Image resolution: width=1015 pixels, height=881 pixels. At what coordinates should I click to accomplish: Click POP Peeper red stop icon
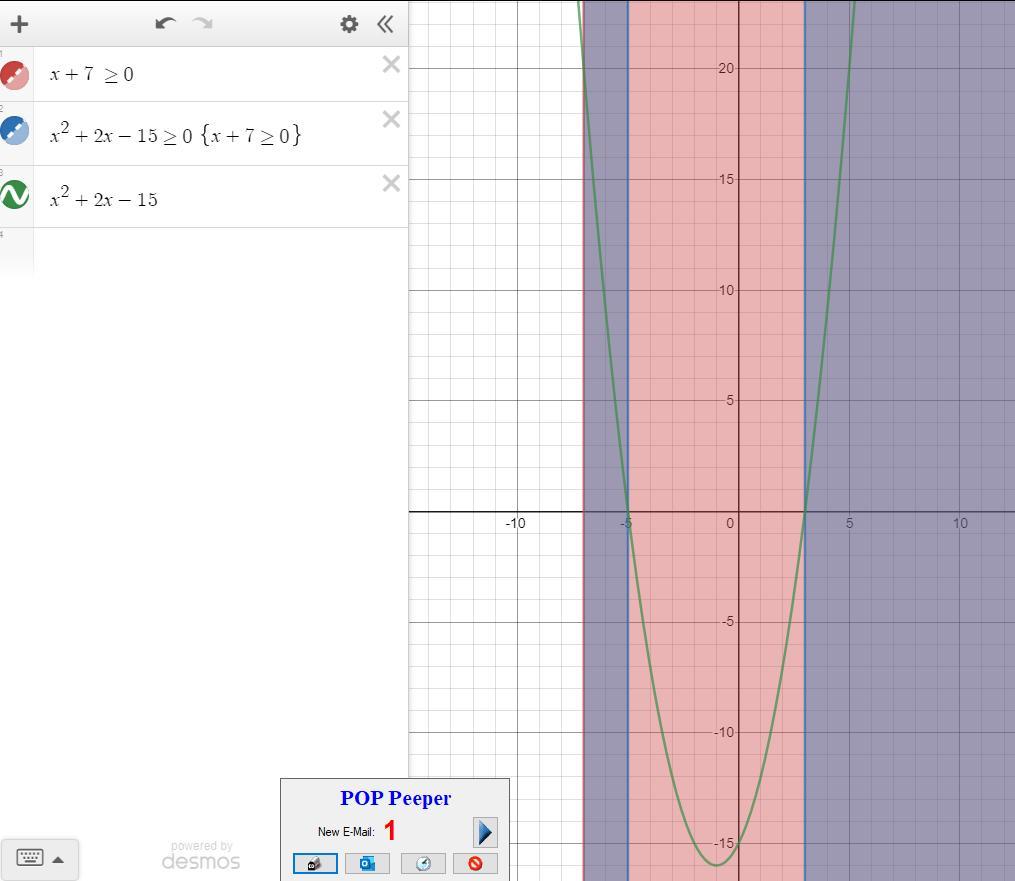[475, 864]
